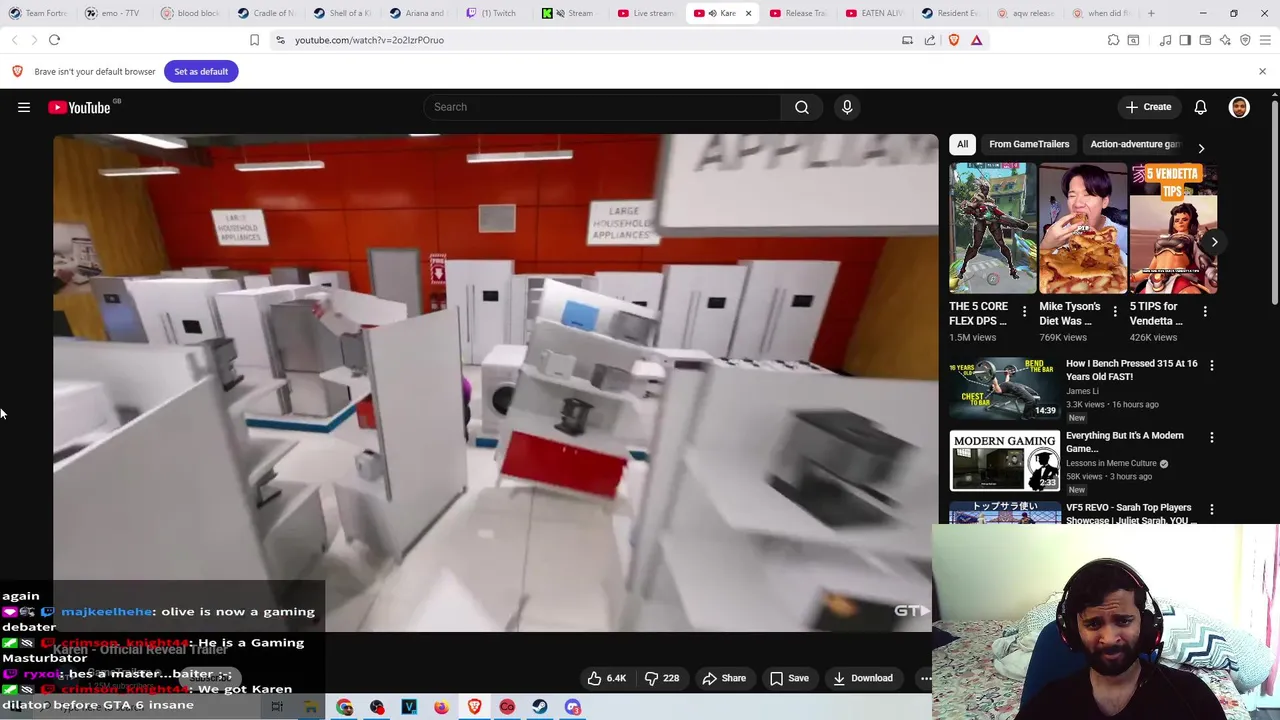Open VF5 REVO Sarah Top Players video

pos(1131,513)
